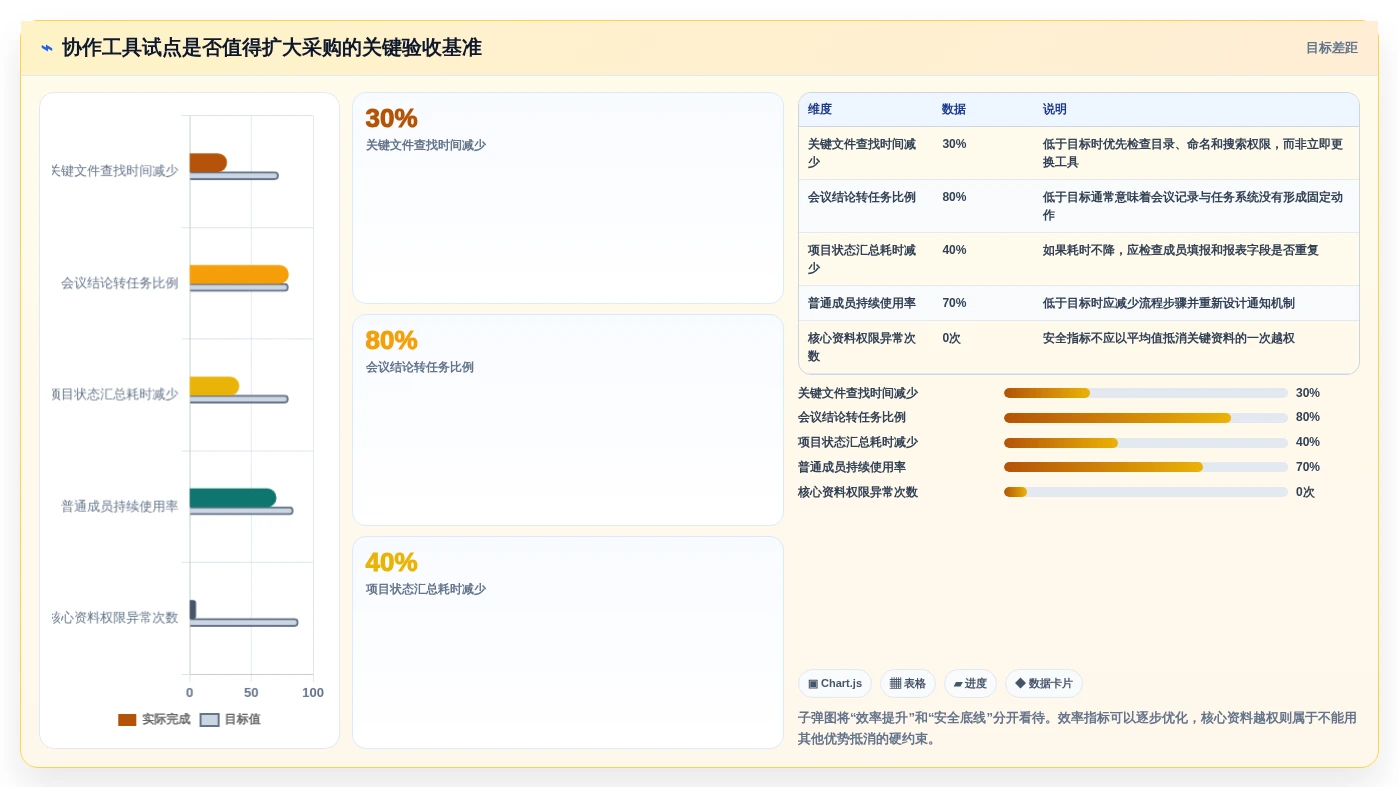Select the 数据卡片 tag chip
The width and height of the screenshot is (1399, 787).
click(1044, 684)
